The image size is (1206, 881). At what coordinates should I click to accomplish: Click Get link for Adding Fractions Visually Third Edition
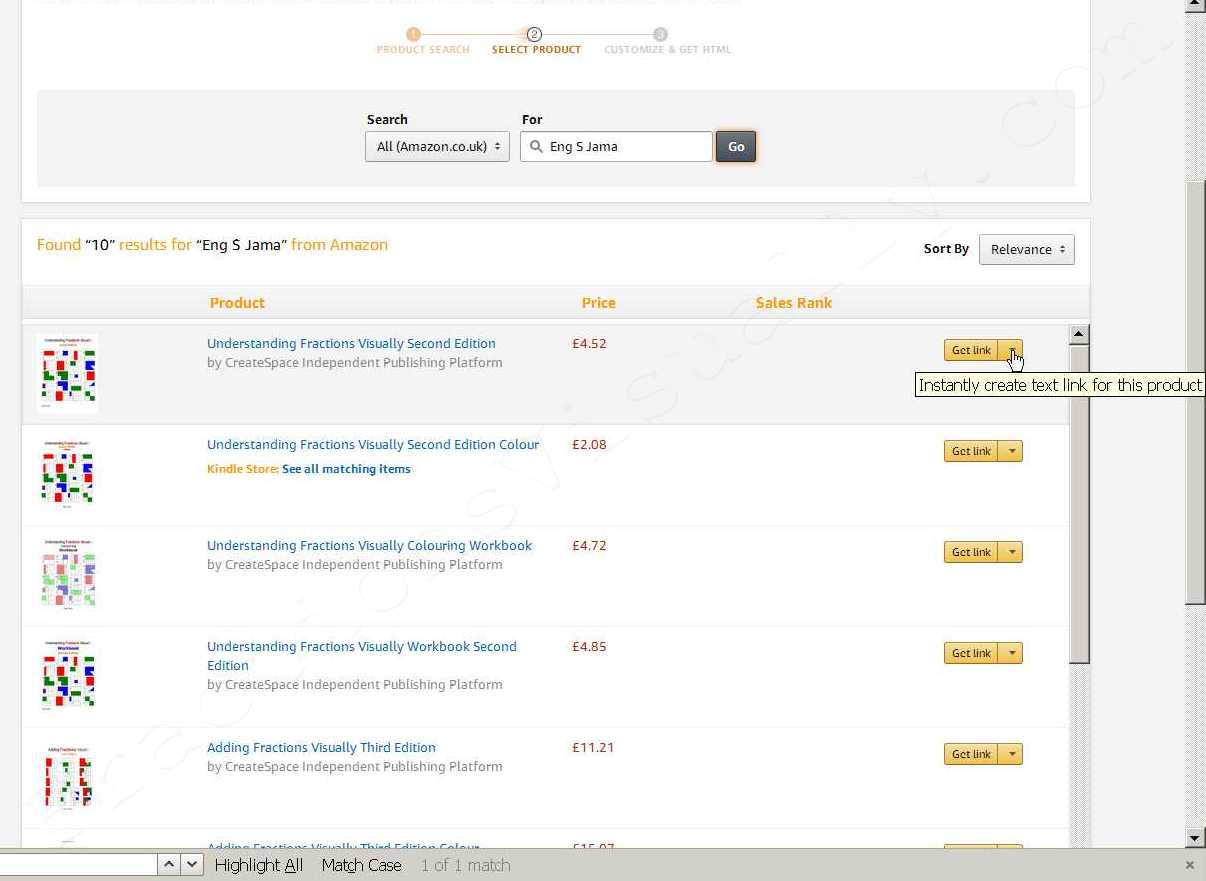click(x=971, y=754)
